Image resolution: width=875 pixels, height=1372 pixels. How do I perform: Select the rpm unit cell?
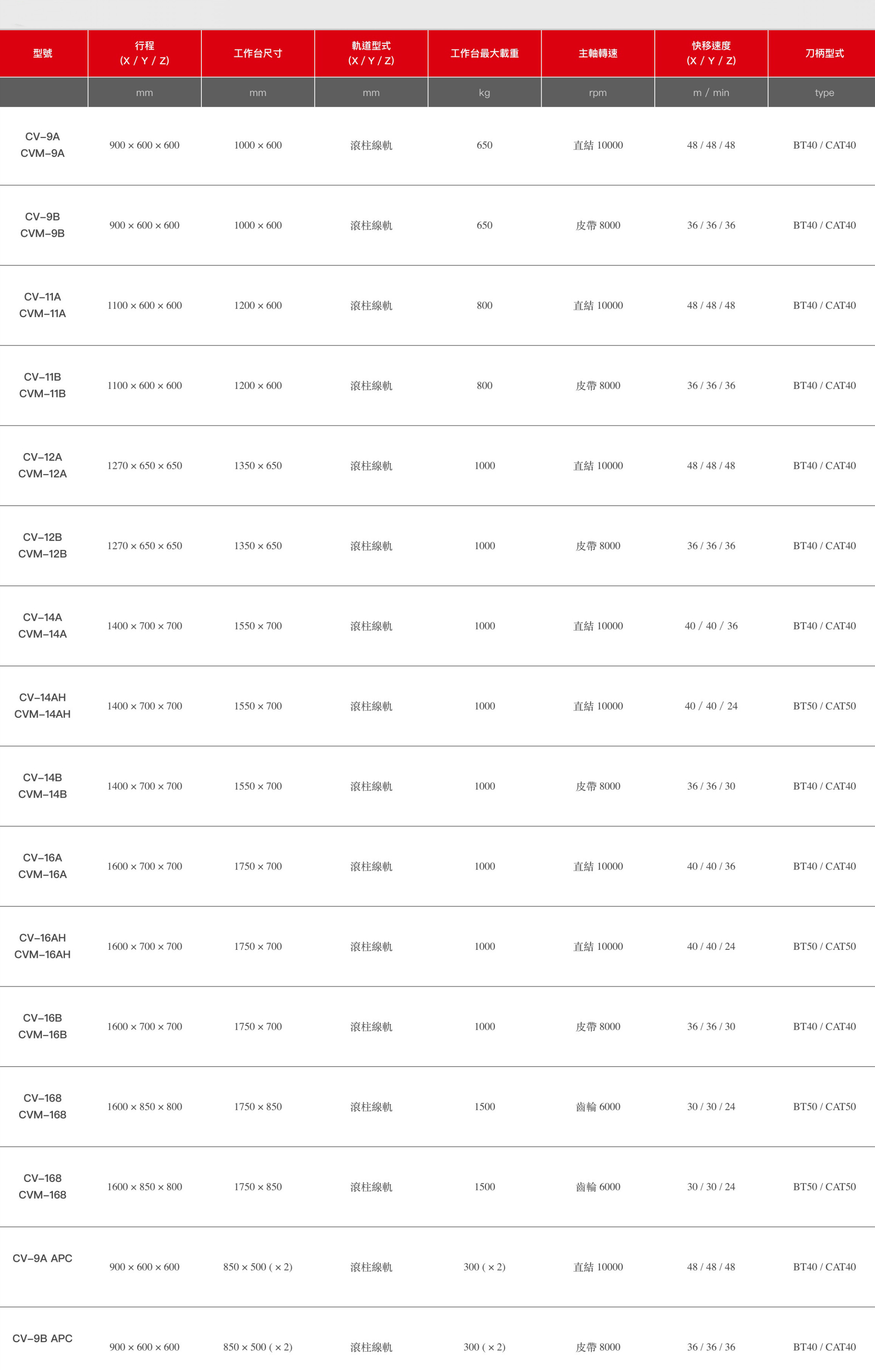598,92
